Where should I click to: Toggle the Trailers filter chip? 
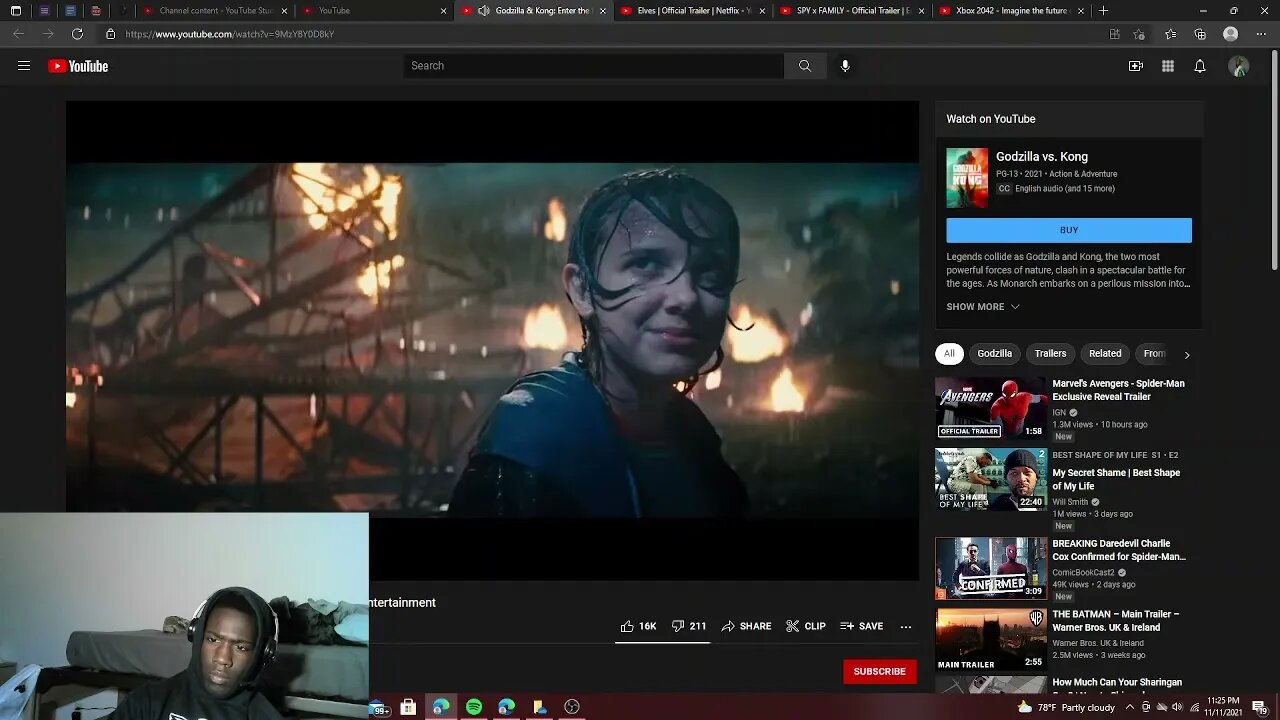coord(1049,353)
